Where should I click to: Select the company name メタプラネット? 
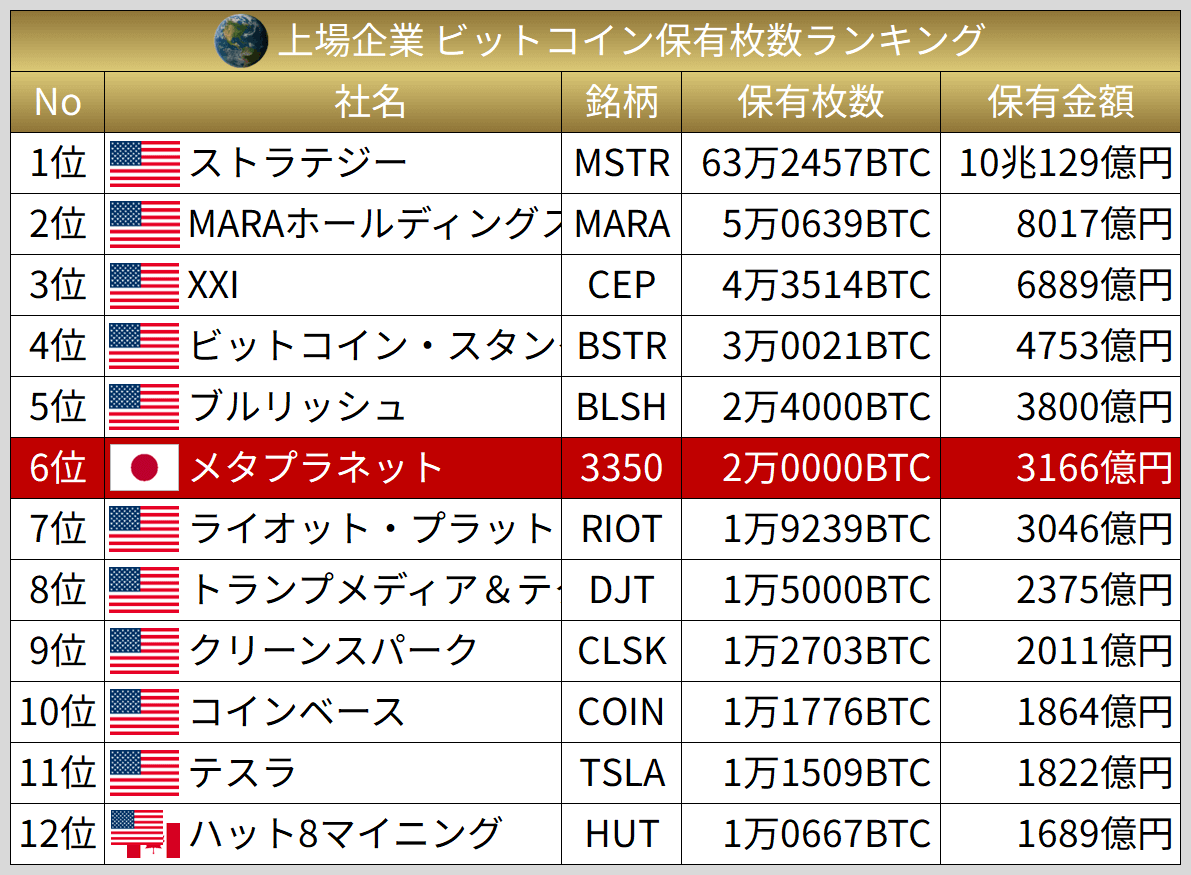pos(316,468)
